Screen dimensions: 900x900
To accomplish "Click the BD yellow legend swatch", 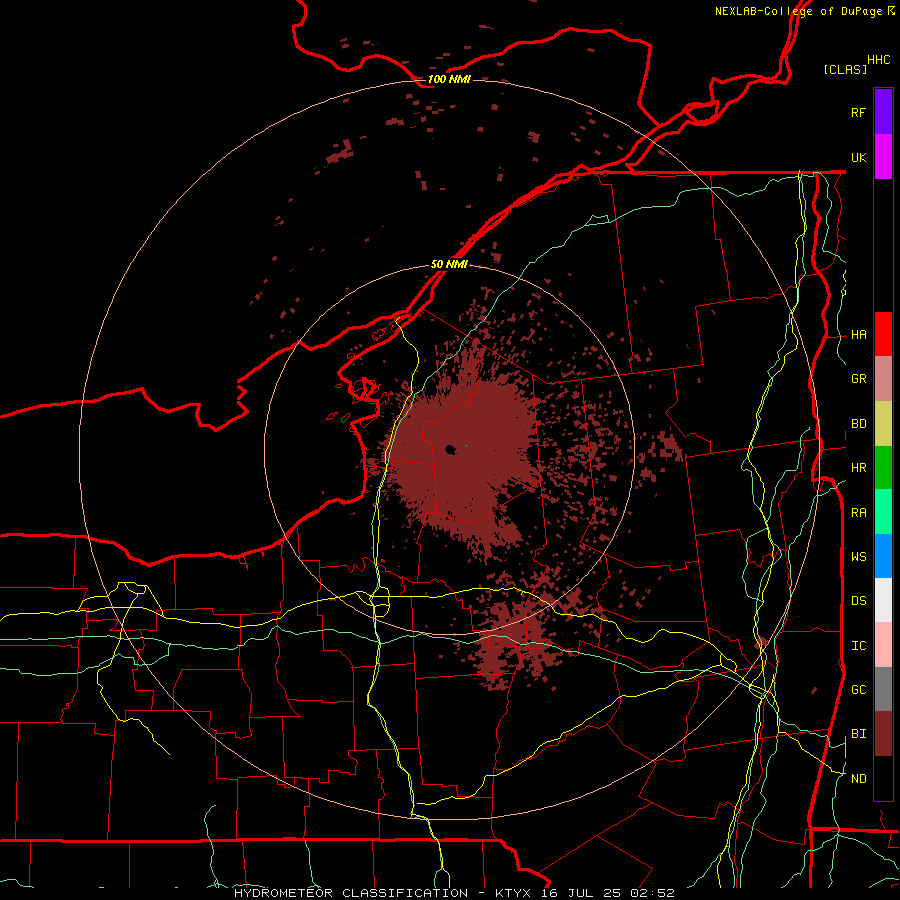I will (883, 424).
